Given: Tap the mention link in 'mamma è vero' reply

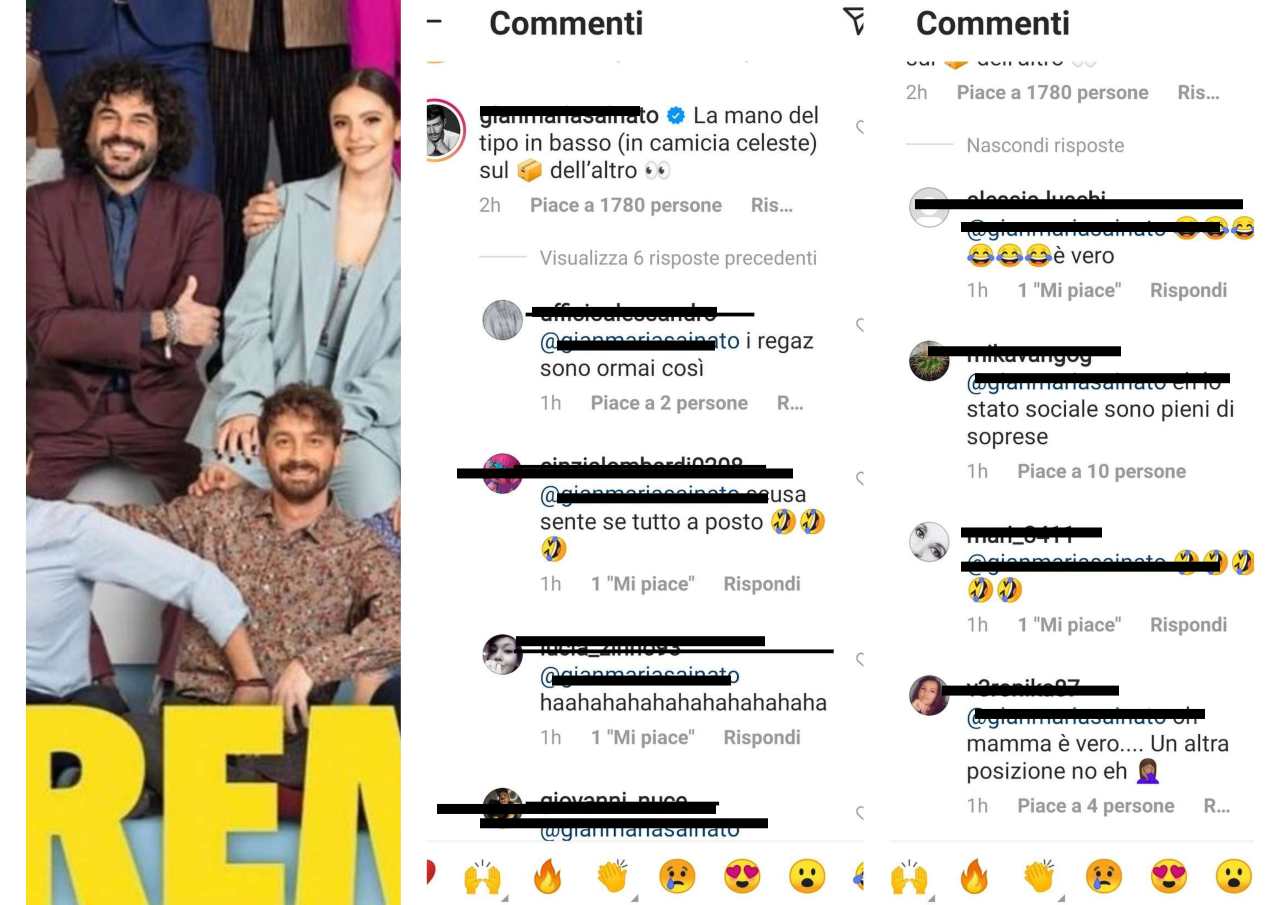Looking at the screenshot, I should (1066, 716).
